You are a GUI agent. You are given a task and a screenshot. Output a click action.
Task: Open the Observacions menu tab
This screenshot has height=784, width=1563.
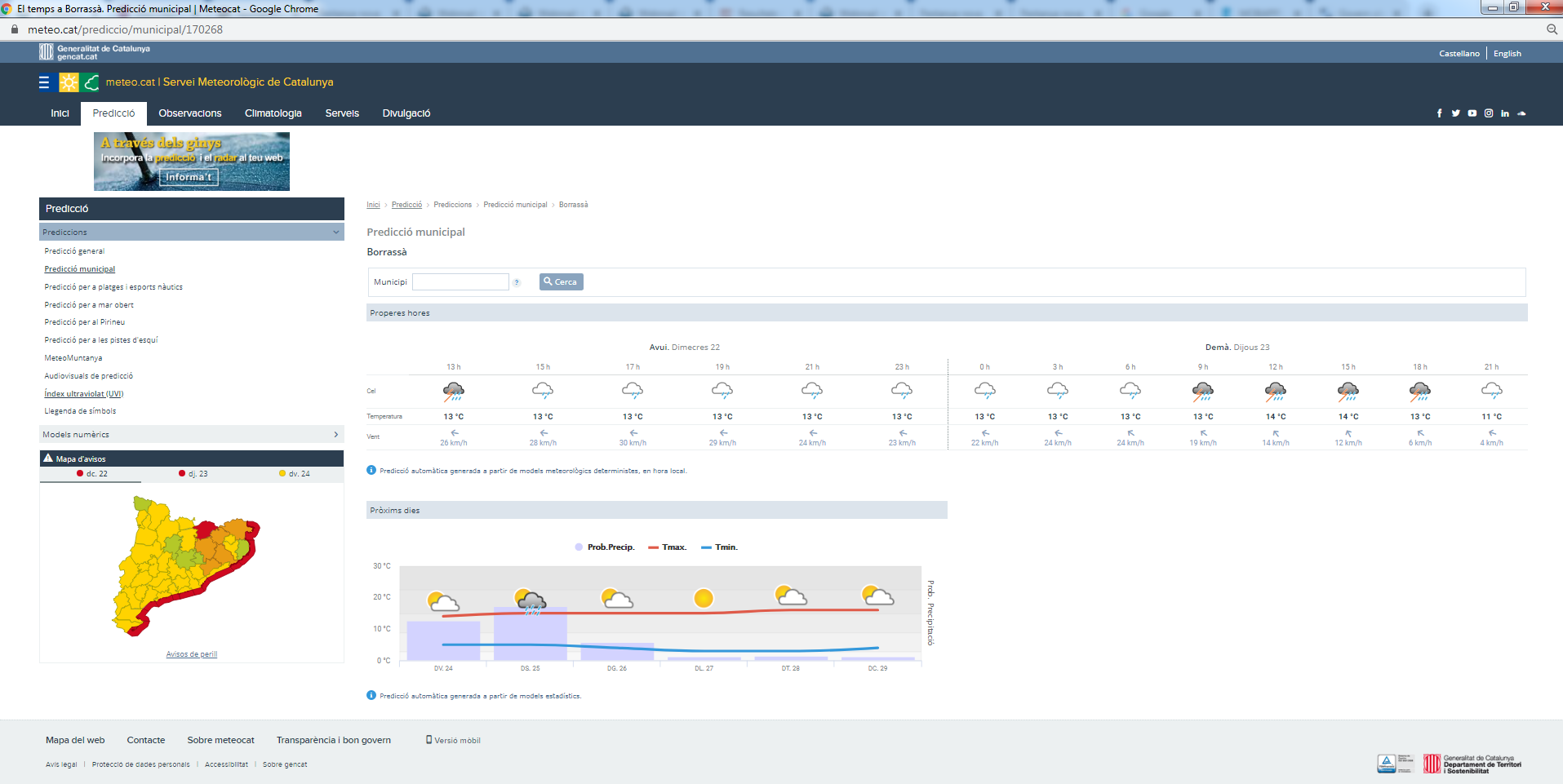(190, 113)
